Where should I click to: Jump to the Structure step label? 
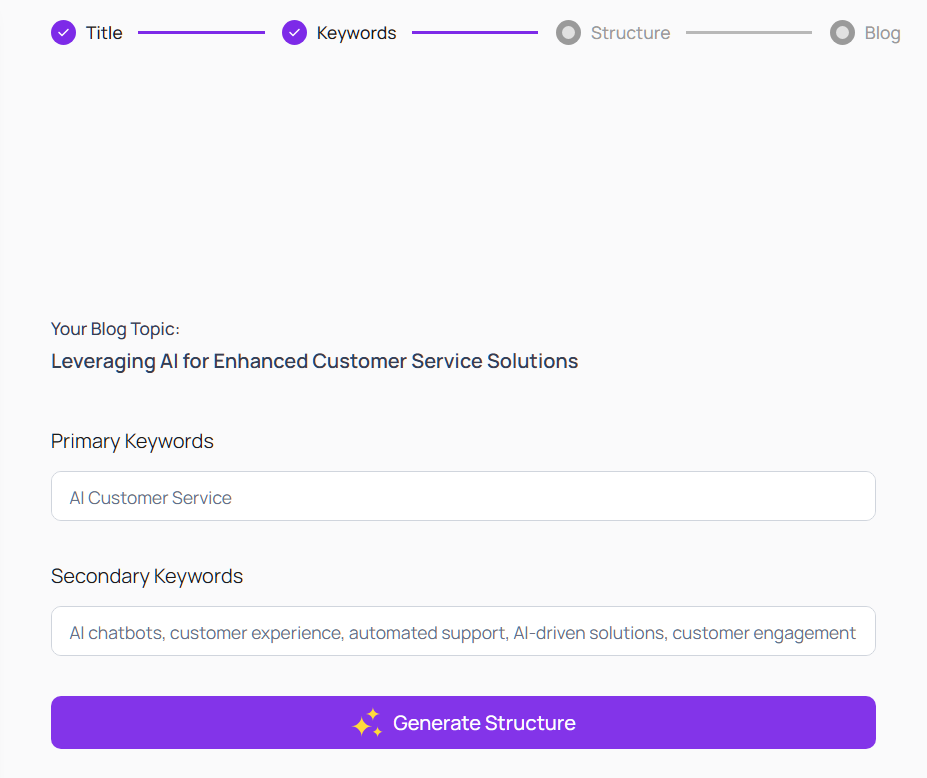(x=630, y=33)
